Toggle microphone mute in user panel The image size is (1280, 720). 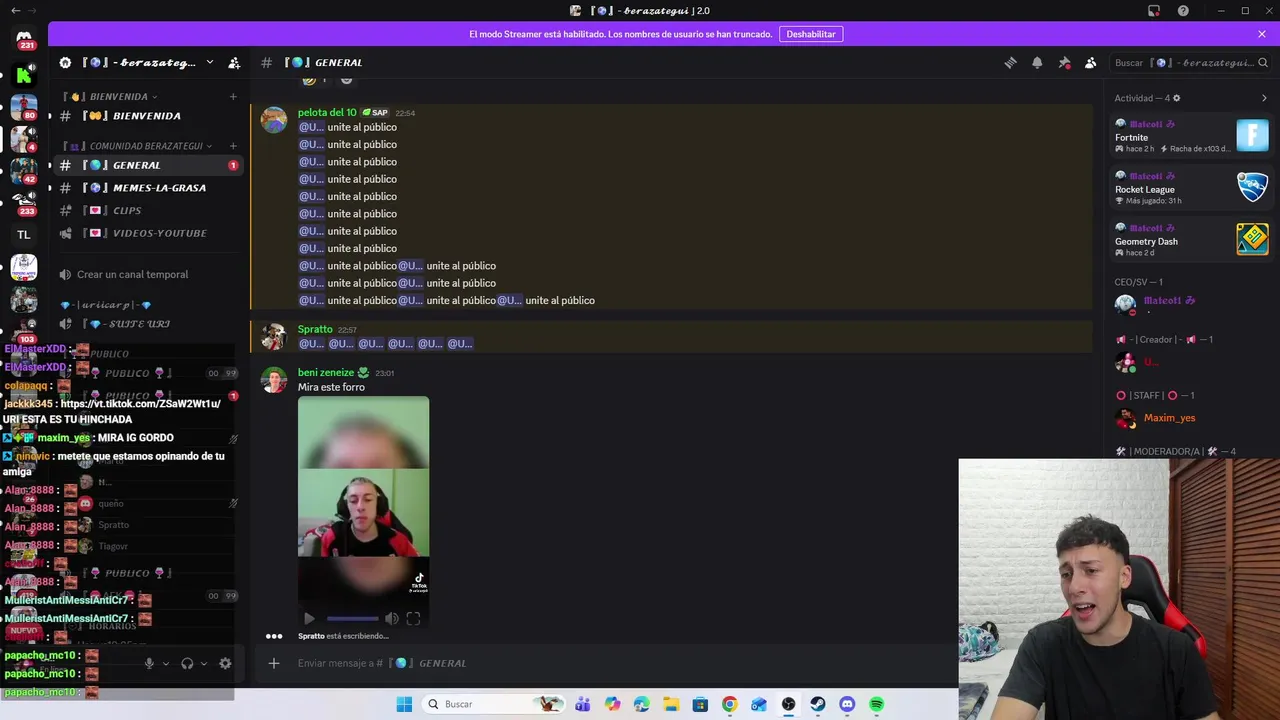point(149,663)
